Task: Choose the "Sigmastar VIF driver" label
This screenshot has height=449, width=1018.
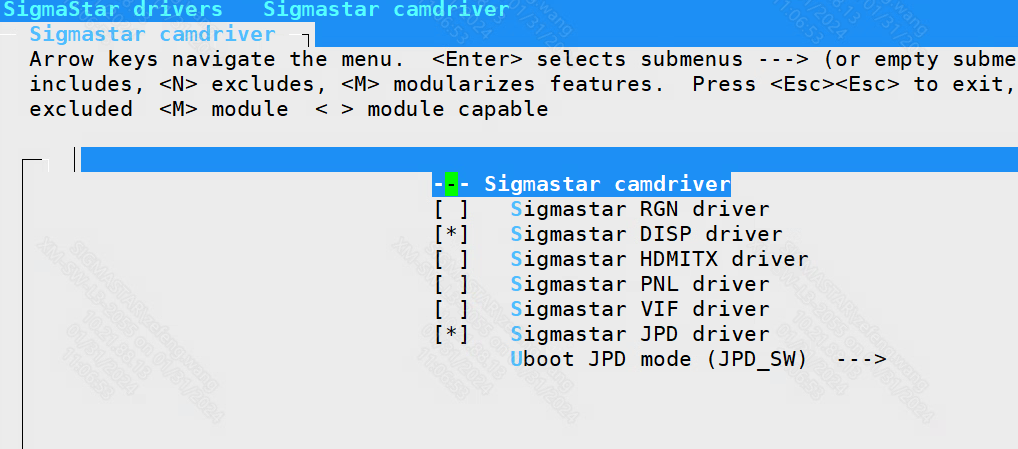Action: pos(640,310)
